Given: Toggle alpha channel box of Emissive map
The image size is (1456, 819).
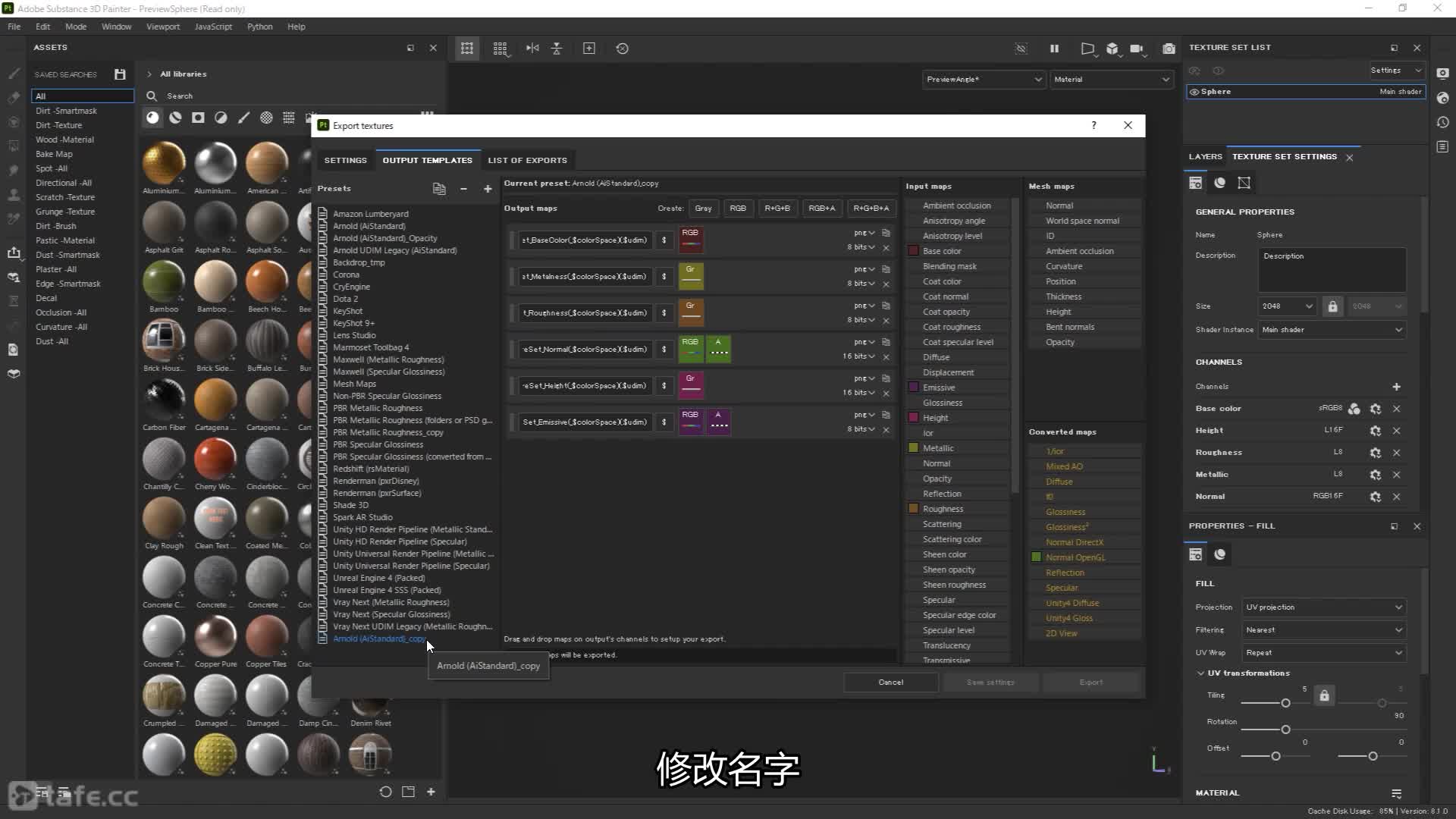Looking at the screenshot, I should pos(719,422).
